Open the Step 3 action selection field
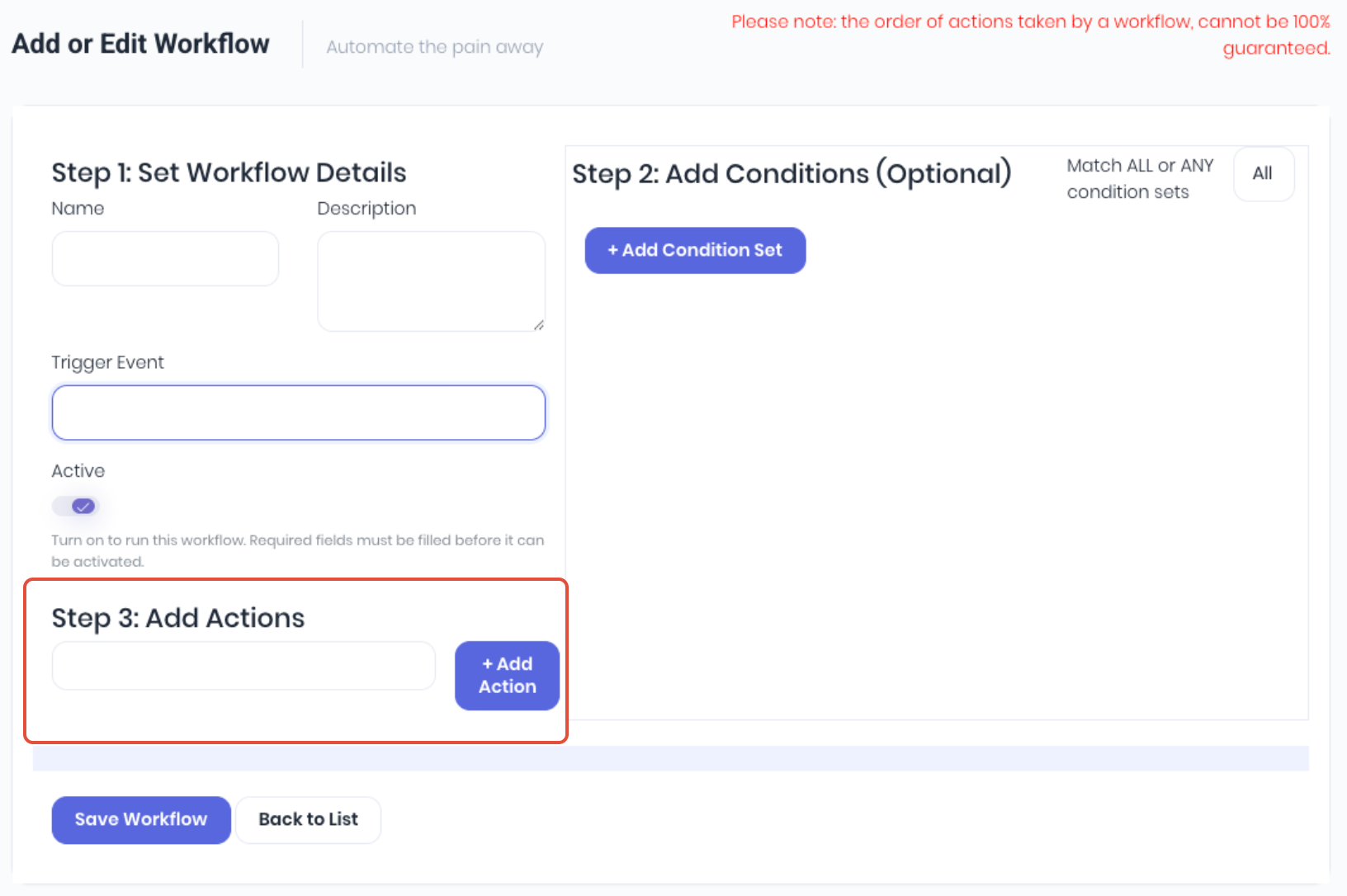Screen dimensions: 1347x896 point(243,666)
